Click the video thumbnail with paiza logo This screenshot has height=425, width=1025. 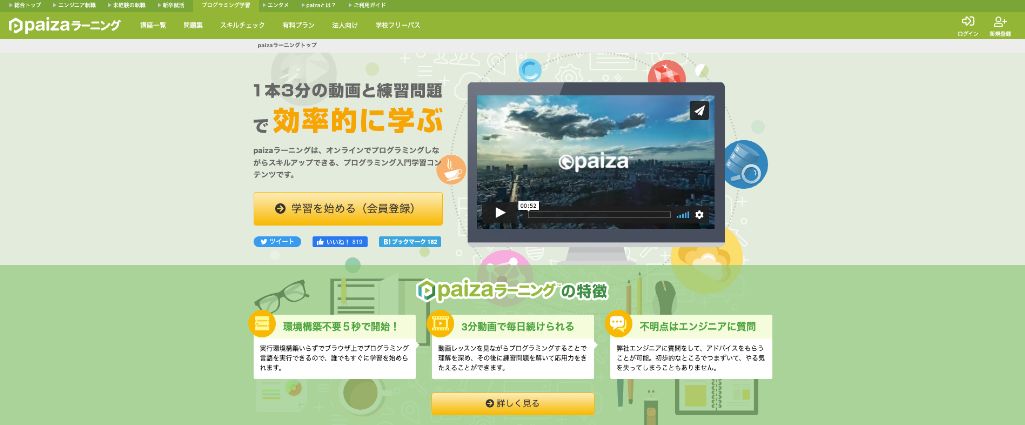click(x=596, y=162)
